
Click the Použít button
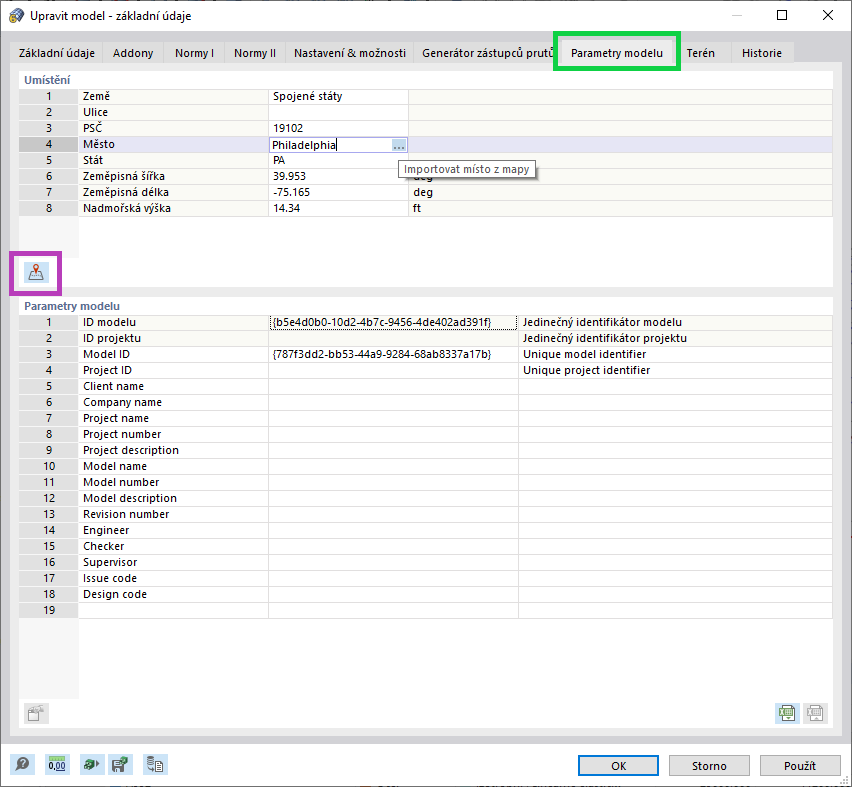coord(800,765)
